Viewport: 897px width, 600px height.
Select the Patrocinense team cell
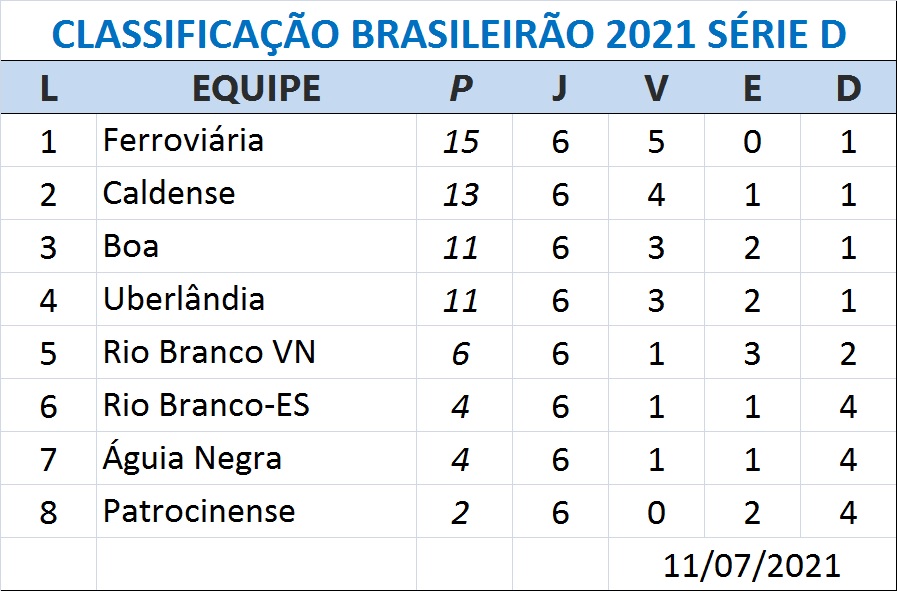click(199, 512)
